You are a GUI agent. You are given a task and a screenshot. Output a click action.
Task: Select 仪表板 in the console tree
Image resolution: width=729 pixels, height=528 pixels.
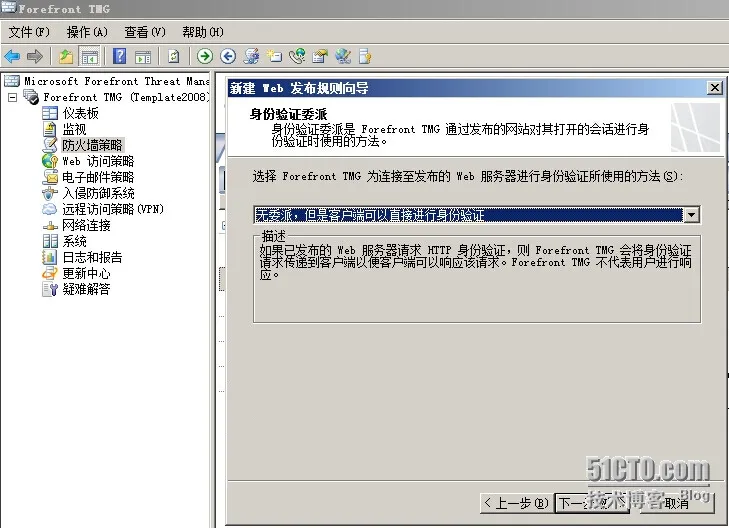[x=81, y=113]
